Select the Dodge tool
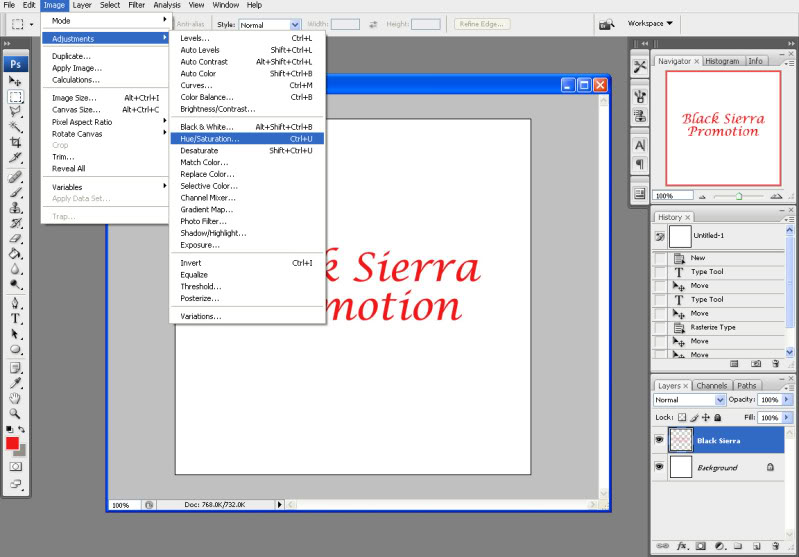Screen dimensions: 799x557 coord(15,284)
